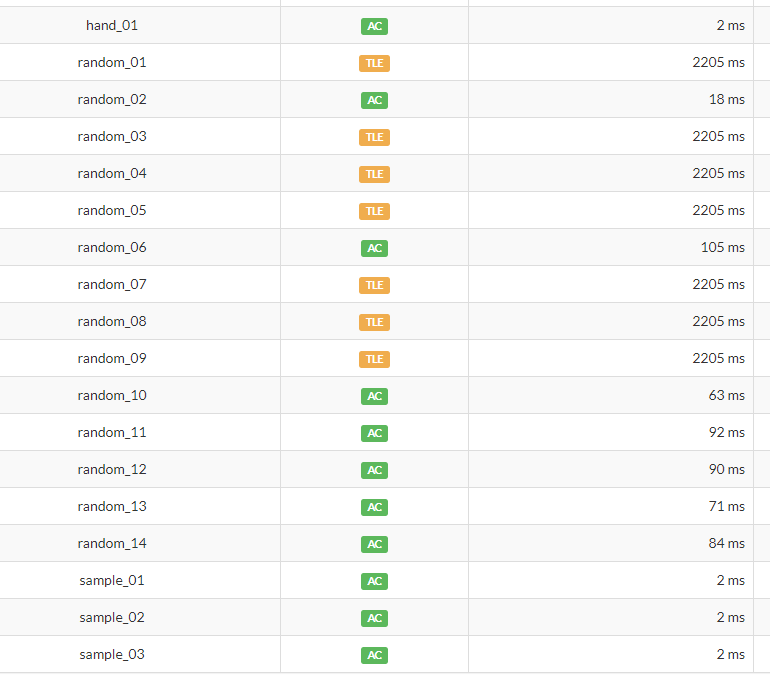Click the 90 ms execution time
The image size is (770, 685).
tap(727, 469)
